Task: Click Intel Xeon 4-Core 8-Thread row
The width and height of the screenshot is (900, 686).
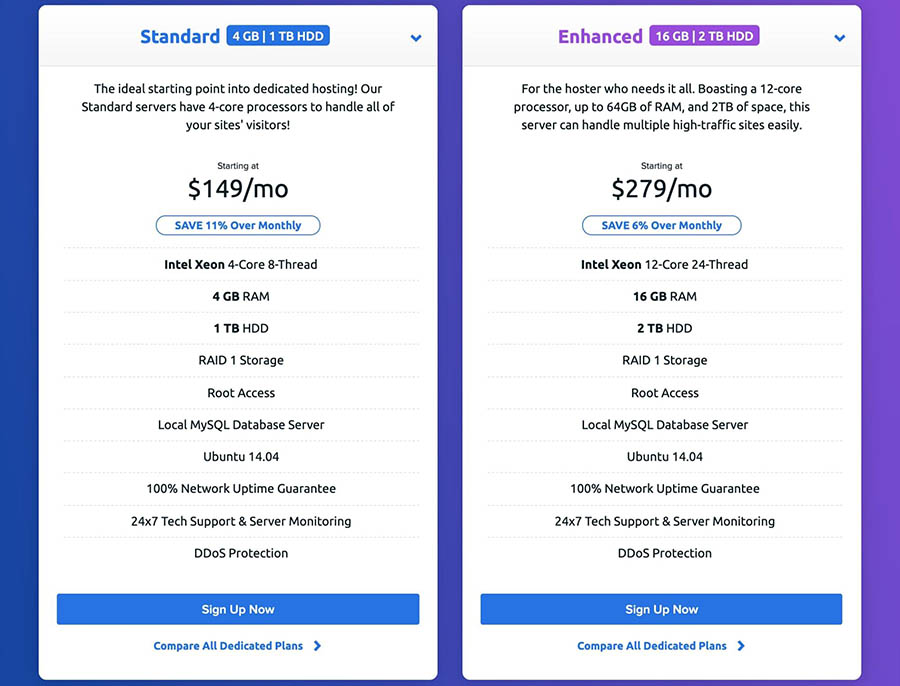Action: click(x=241, y=264)
